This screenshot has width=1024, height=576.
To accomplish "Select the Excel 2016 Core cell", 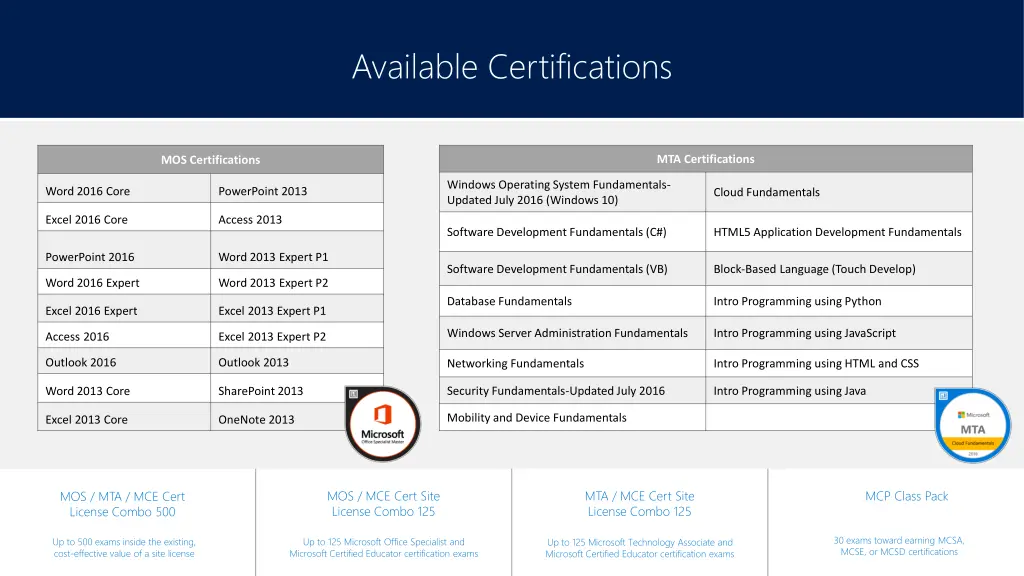I will pyautogui.click(x=124, y=219).
